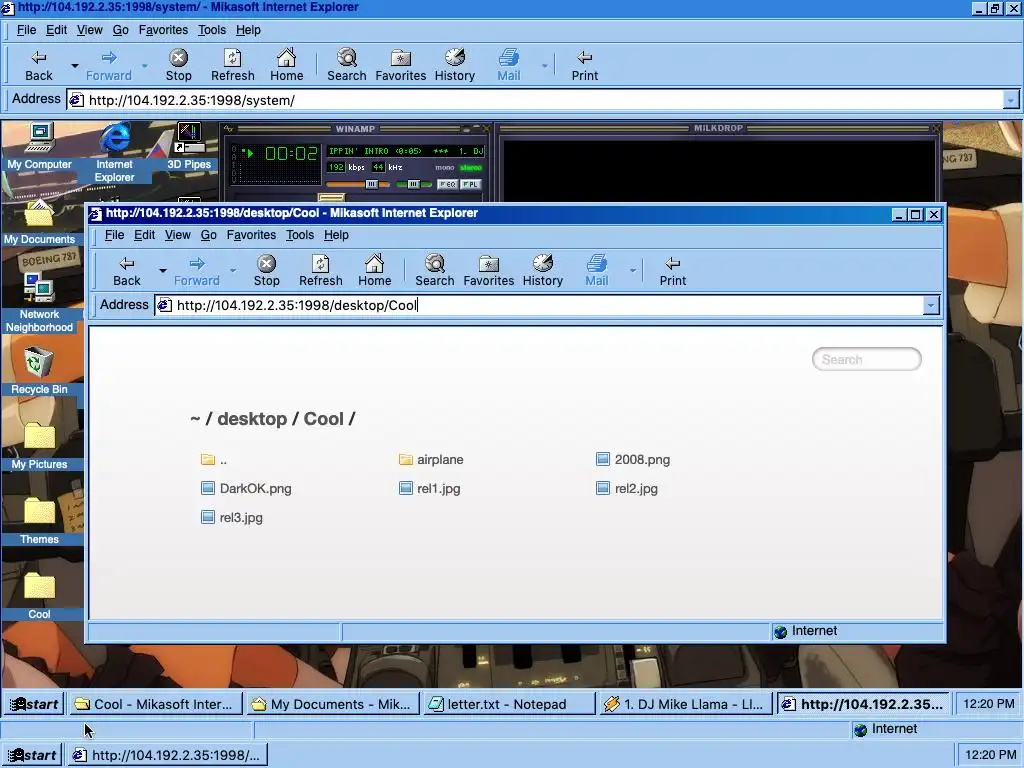Open Back dropdown arrow in outer system browser
This screenshot has height=768, width=1024.
74,65
